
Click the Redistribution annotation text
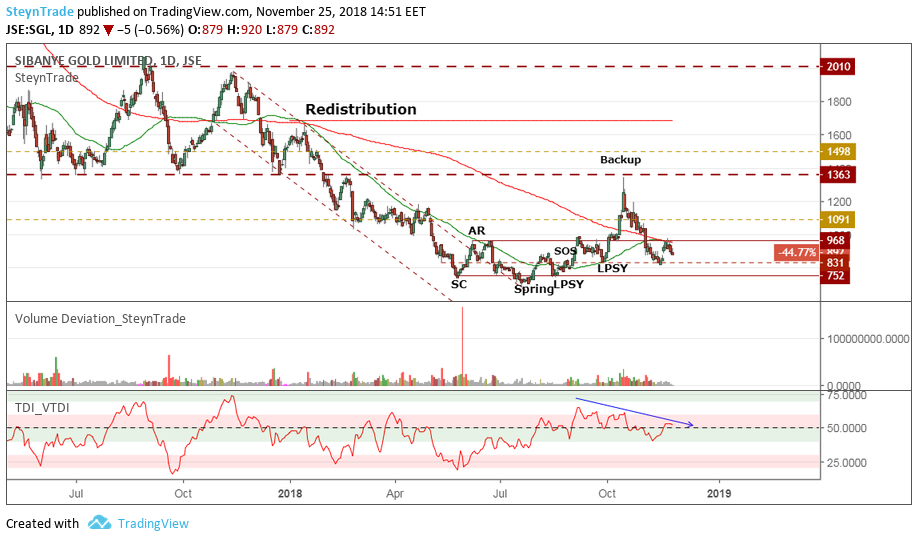[361, 109]
